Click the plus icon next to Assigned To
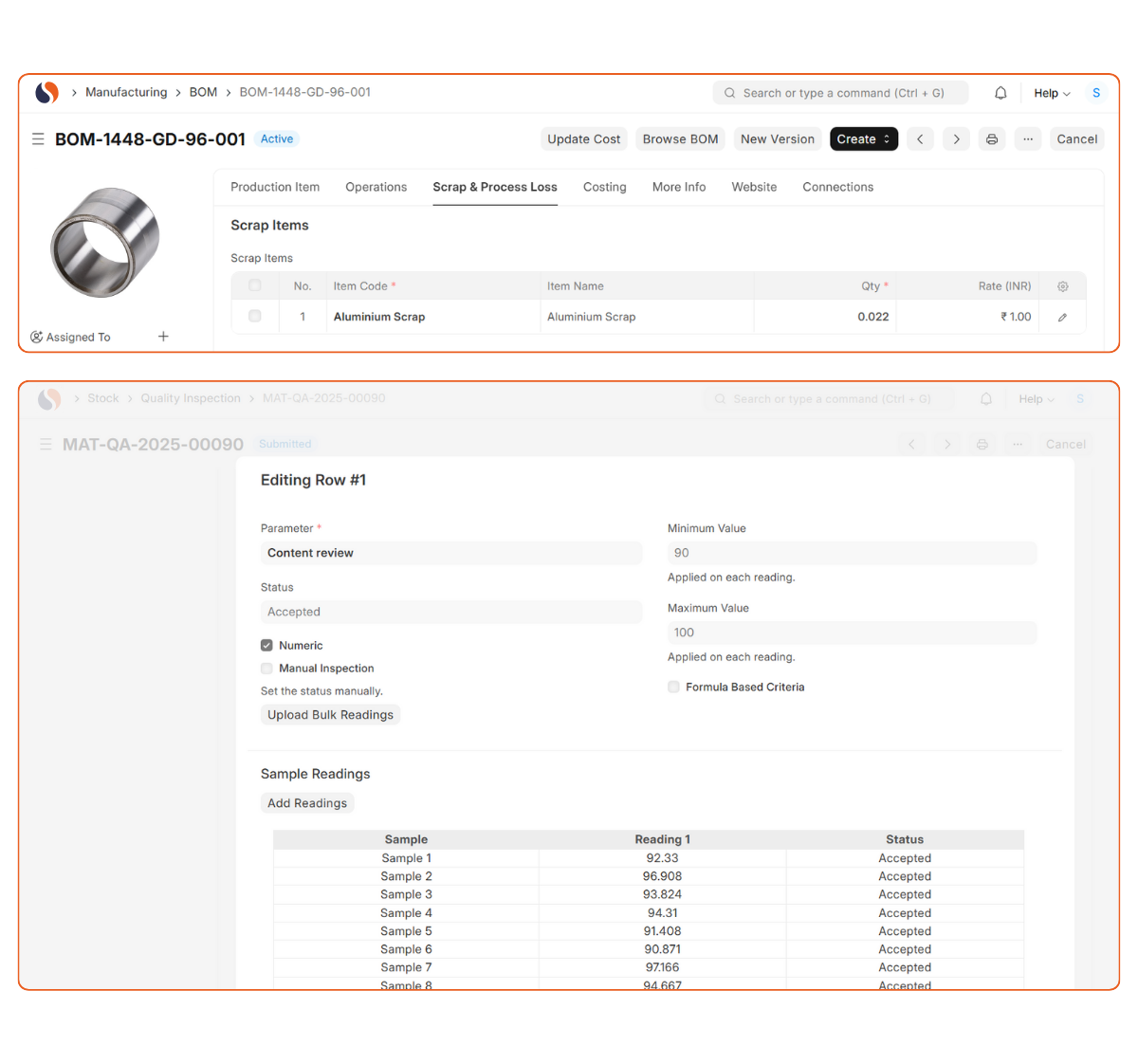 click(163, 337)
